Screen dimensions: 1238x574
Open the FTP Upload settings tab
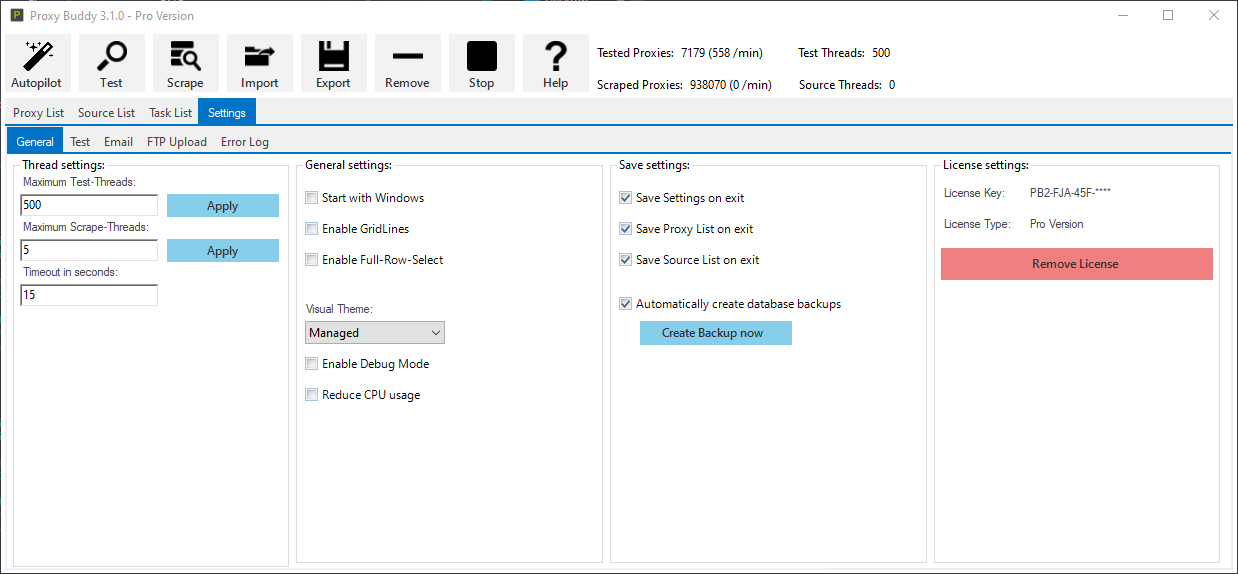coord(177,142)
